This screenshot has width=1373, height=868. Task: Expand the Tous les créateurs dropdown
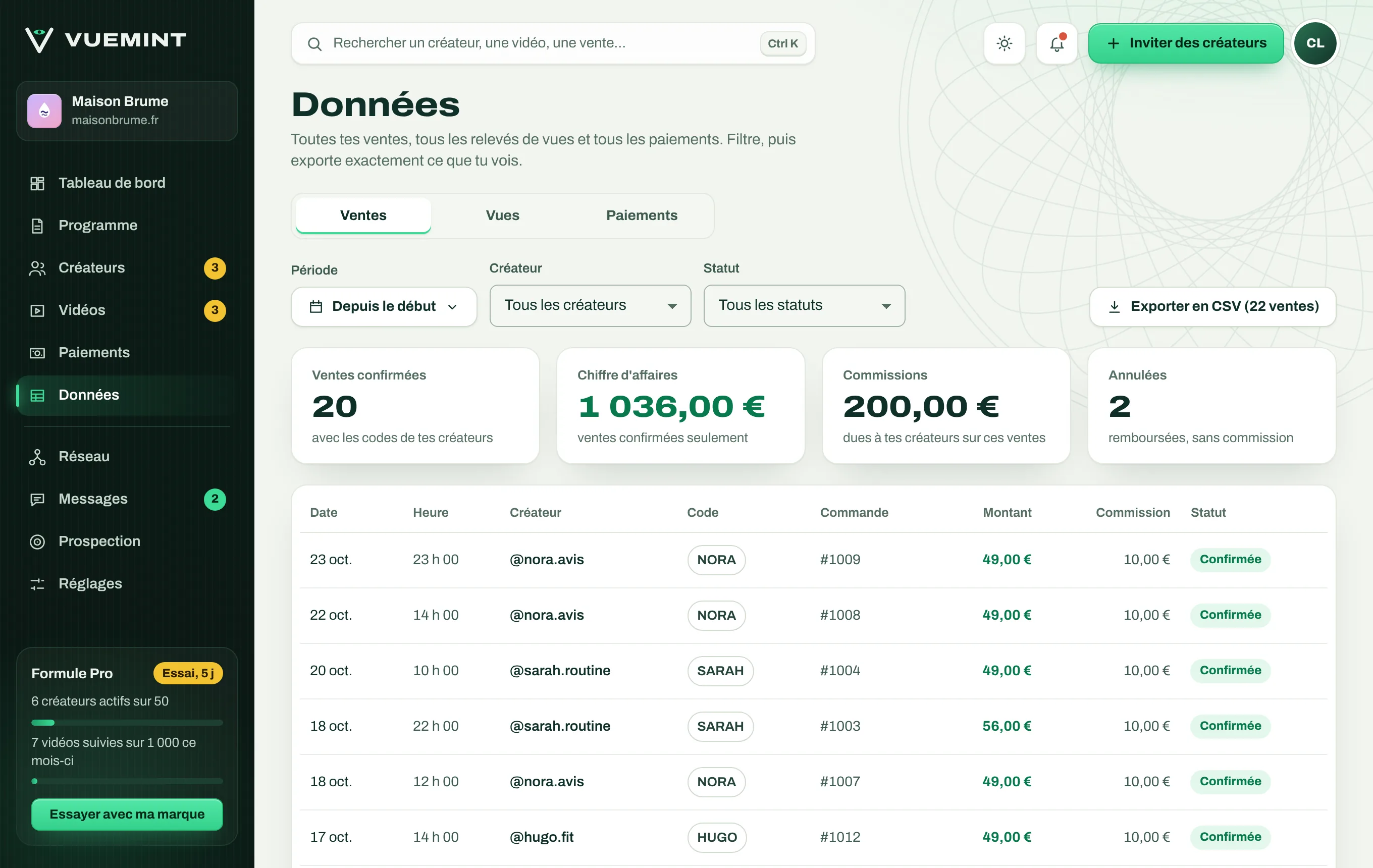coord(590,305)
